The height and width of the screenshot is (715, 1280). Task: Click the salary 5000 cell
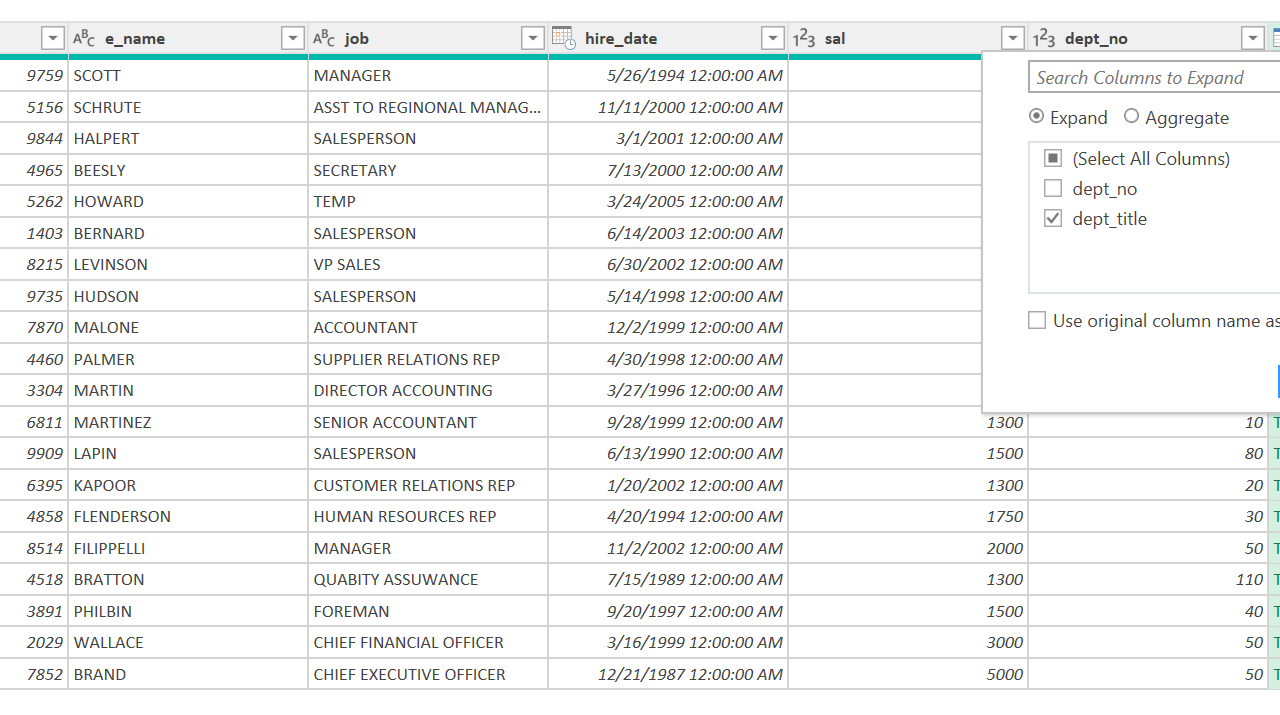908,674
